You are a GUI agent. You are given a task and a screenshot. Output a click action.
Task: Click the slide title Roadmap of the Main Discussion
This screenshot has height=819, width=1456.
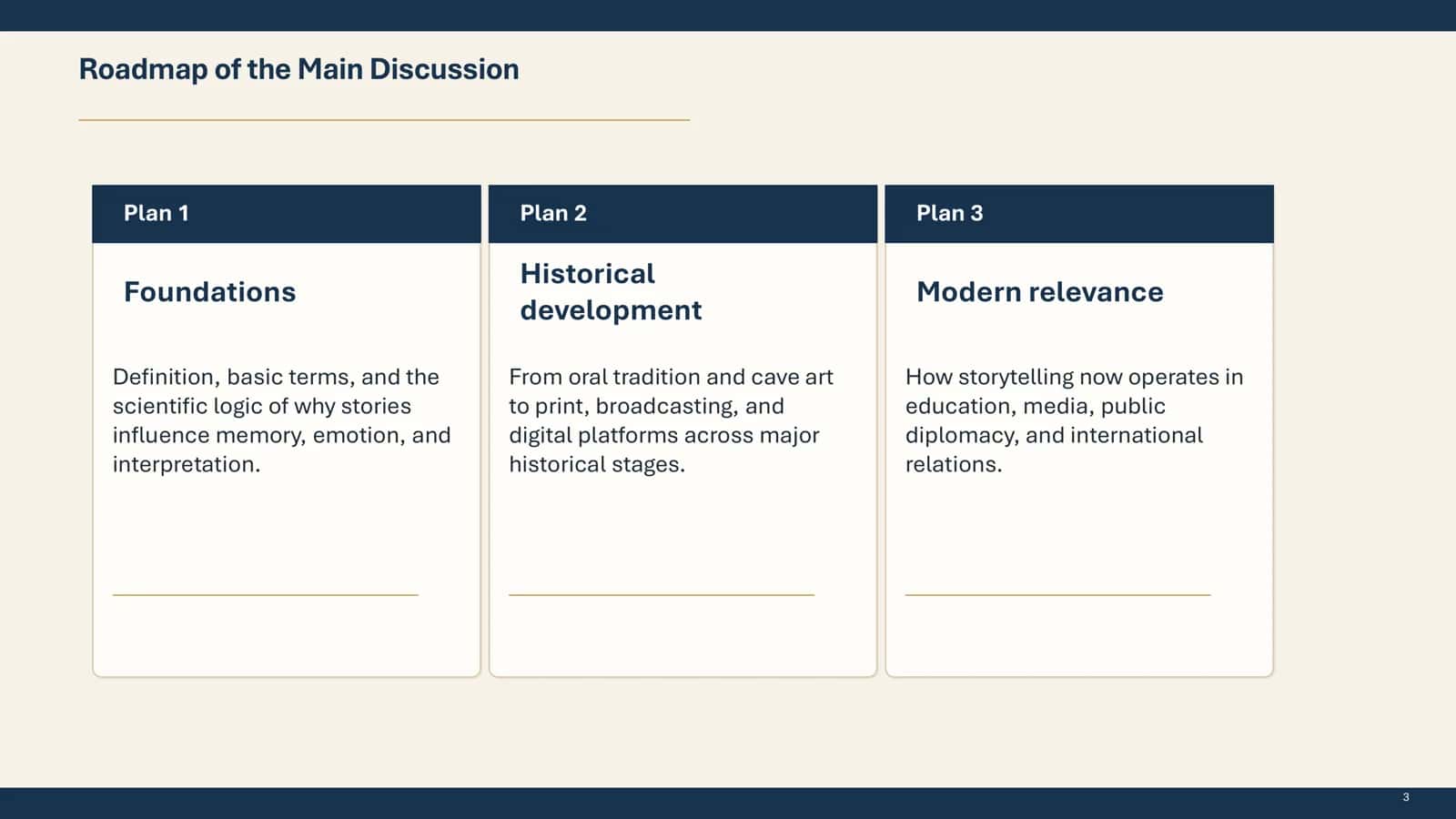point(298,69)
